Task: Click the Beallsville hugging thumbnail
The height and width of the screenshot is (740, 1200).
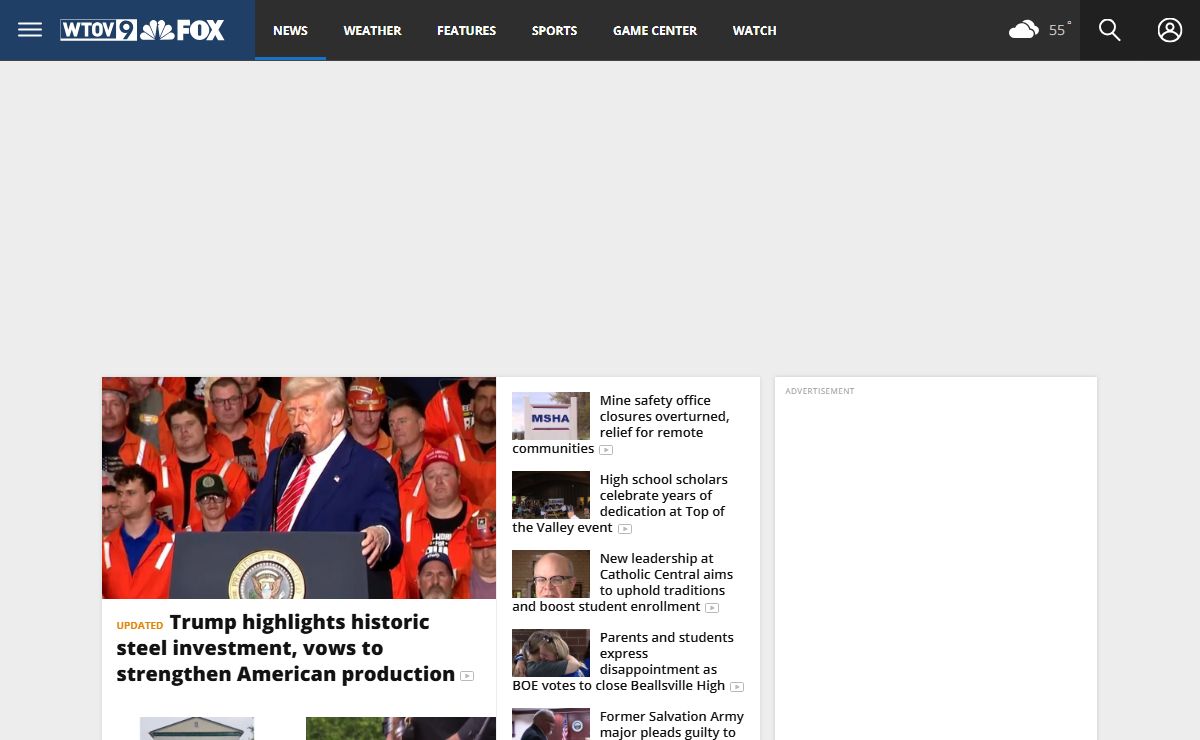Action: [551, 653]
